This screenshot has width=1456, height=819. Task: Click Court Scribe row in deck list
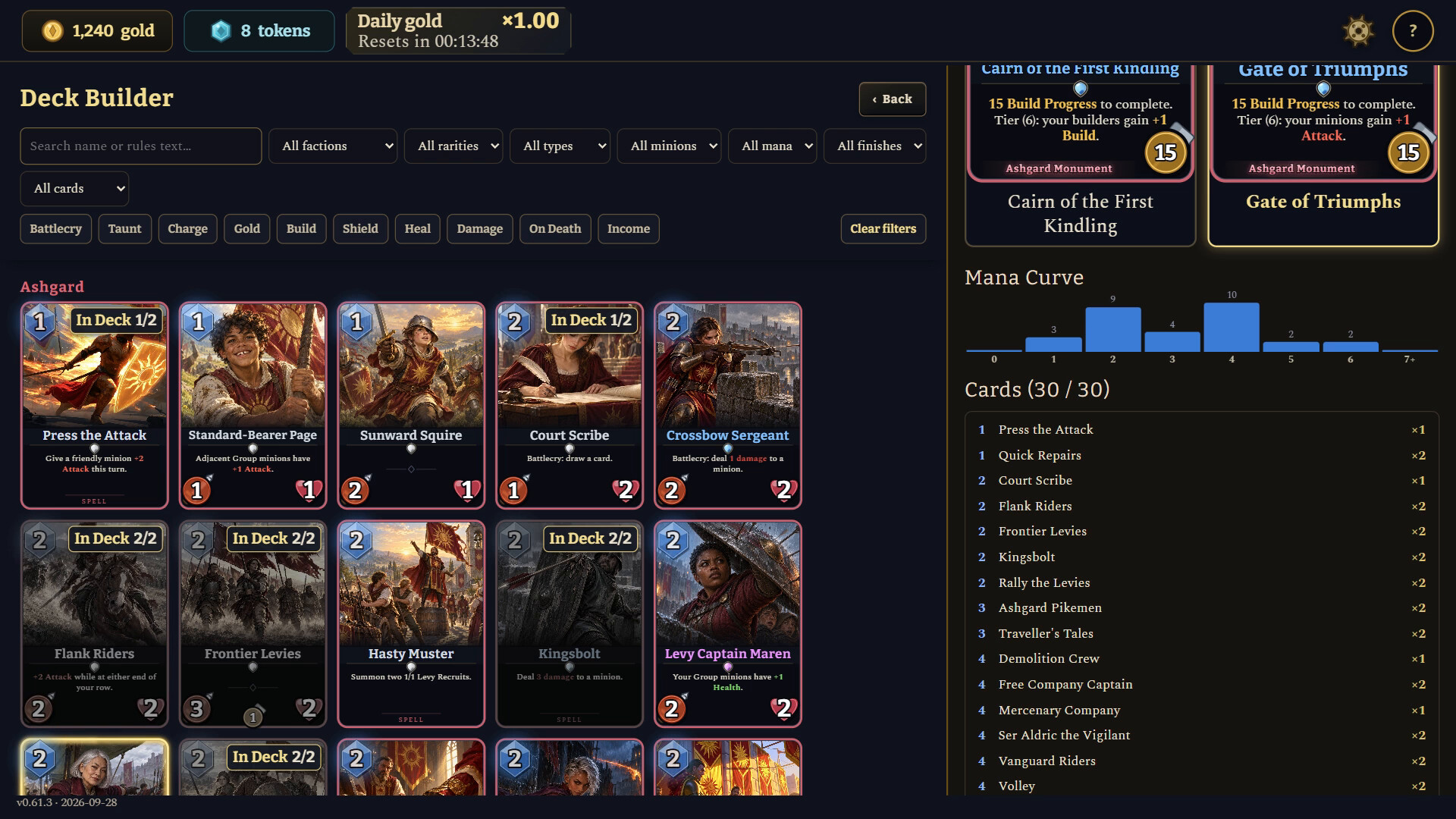click(x=1202, y=481)
